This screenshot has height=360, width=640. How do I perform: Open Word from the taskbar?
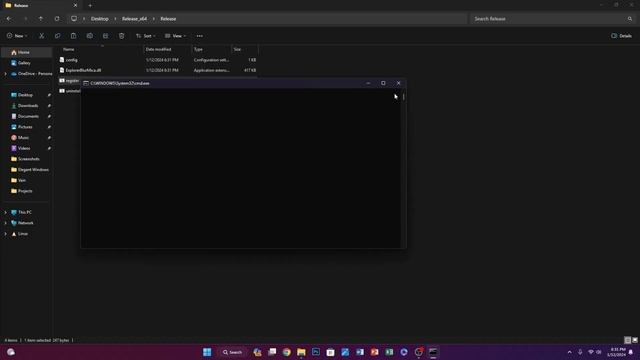(360, 352)
